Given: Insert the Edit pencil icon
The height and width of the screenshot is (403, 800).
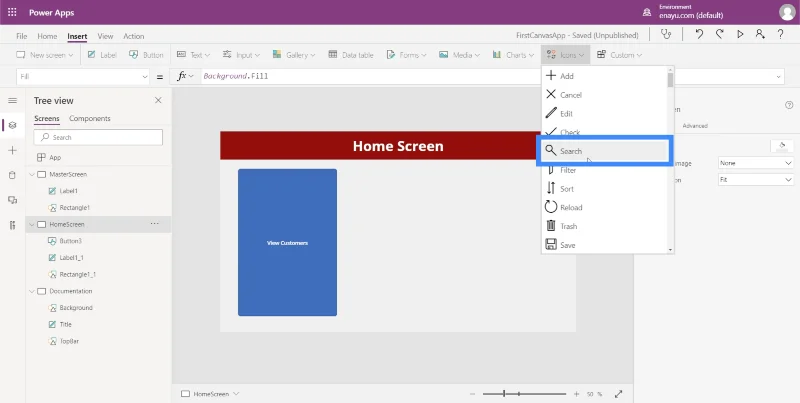Looking at the screenshot, I should click(x=605, y=114).
